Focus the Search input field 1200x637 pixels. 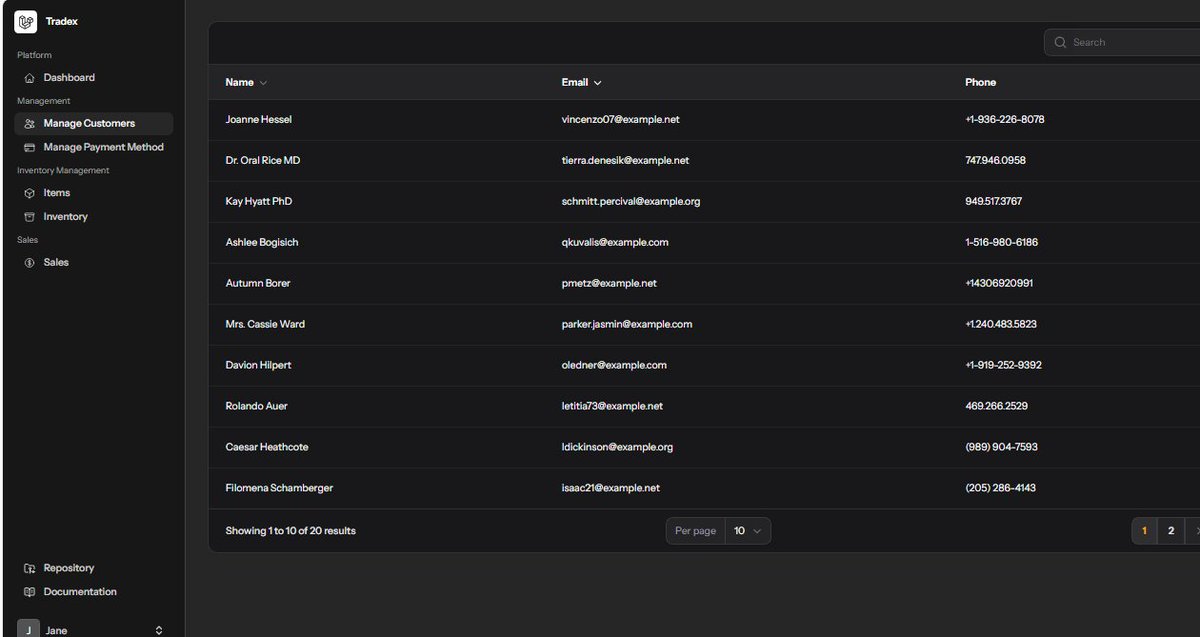point(1122,42)
